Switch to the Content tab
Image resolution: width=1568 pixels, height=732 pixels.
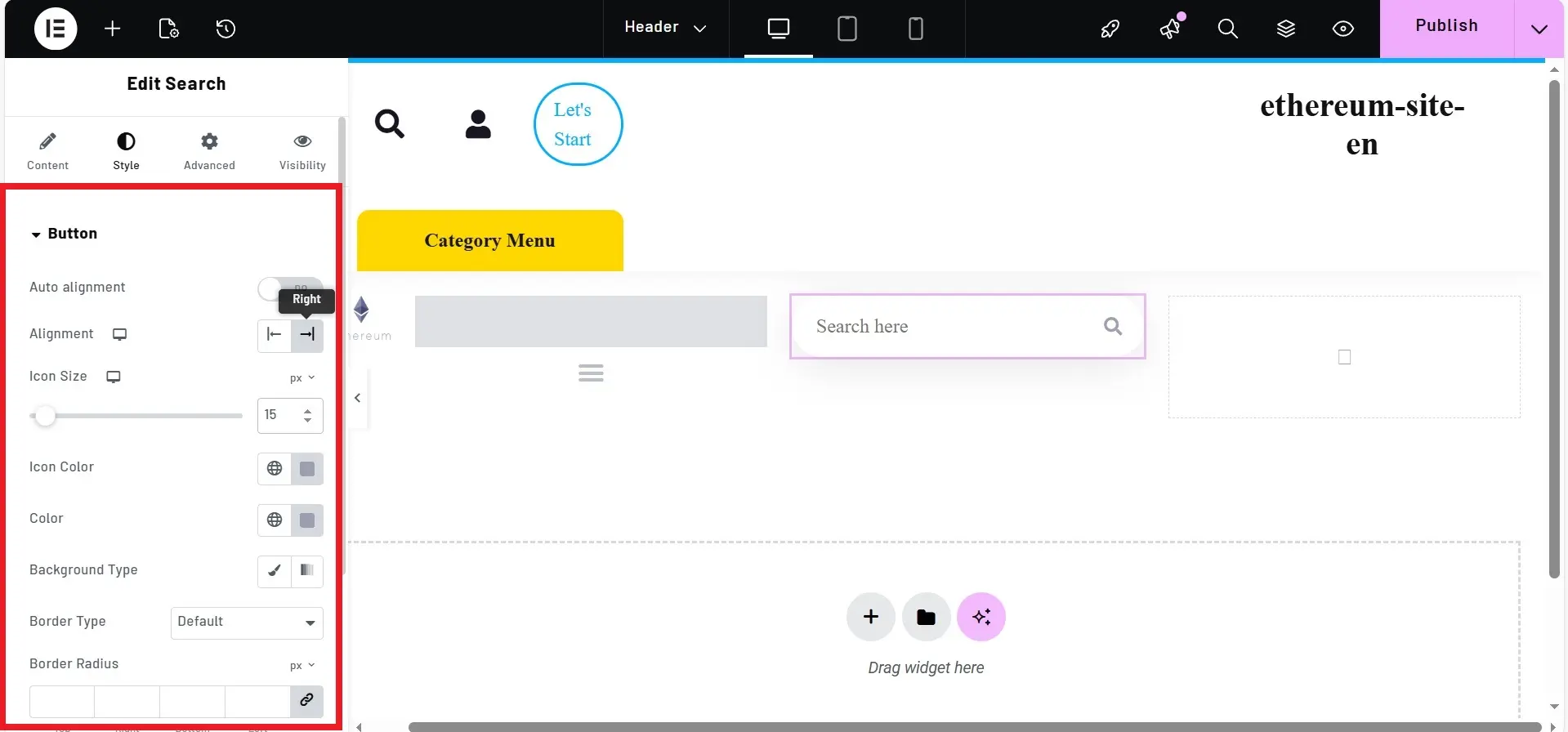click(x=47, y=151)
